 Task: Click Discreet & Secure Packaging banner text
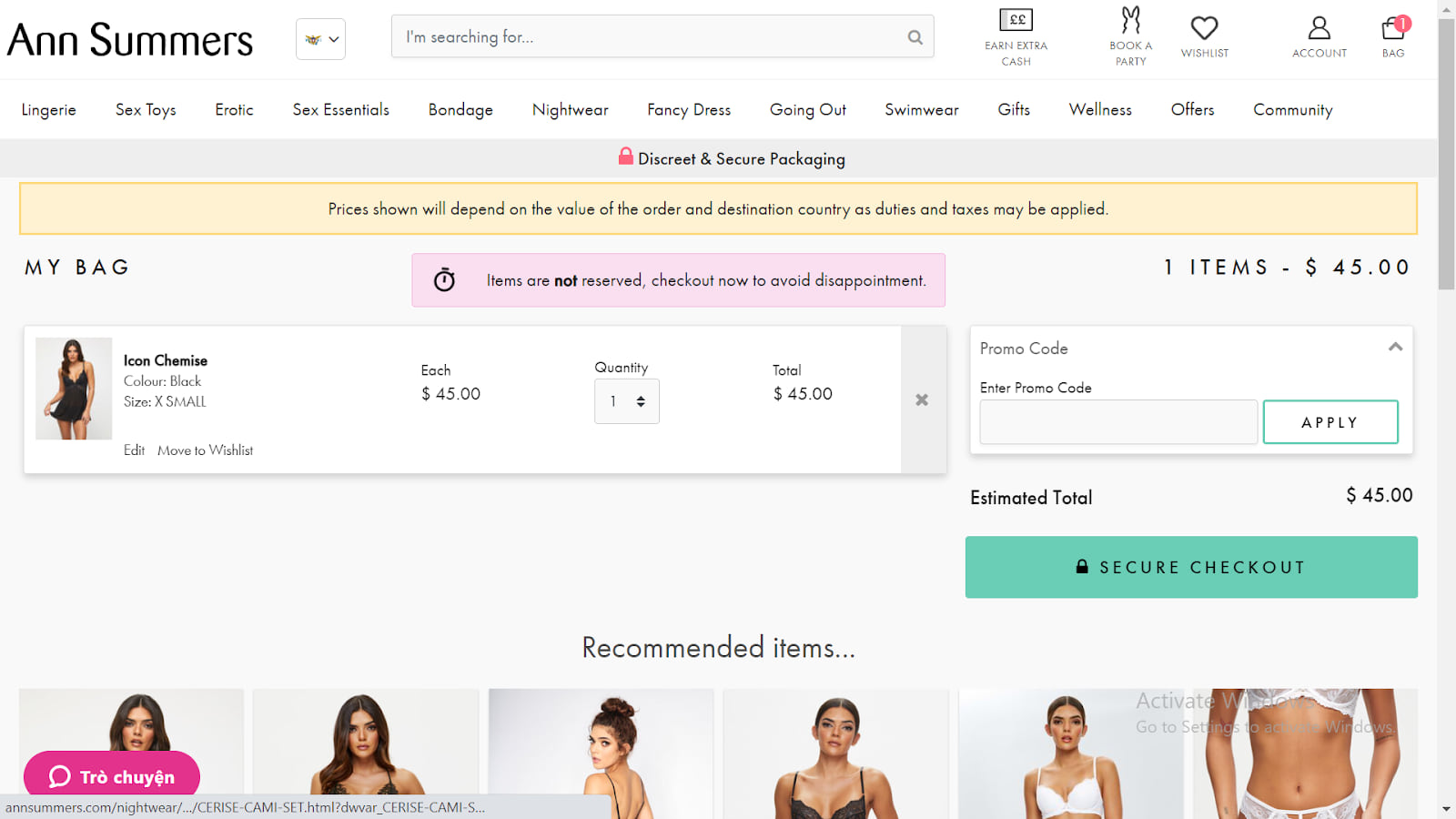742,159
